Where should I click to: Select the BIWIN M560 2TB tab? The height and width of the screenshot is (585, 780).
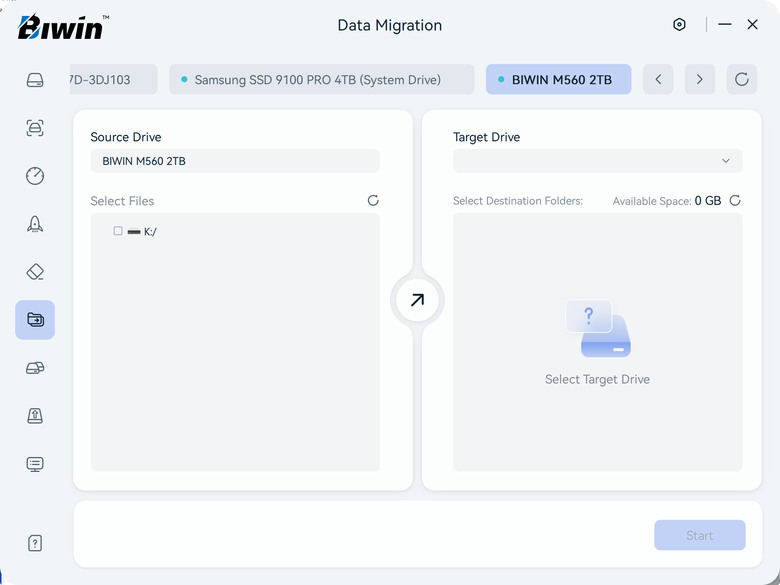coord(559,79)
